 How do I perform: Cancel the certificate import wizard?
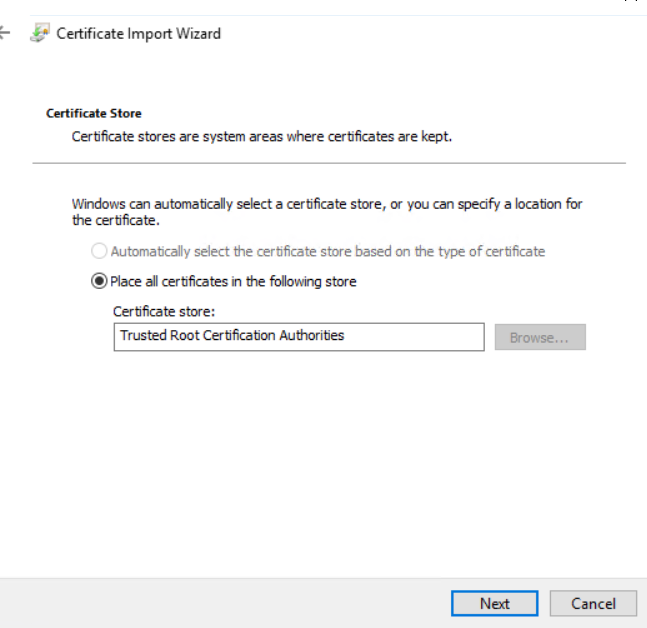[593, 603]
